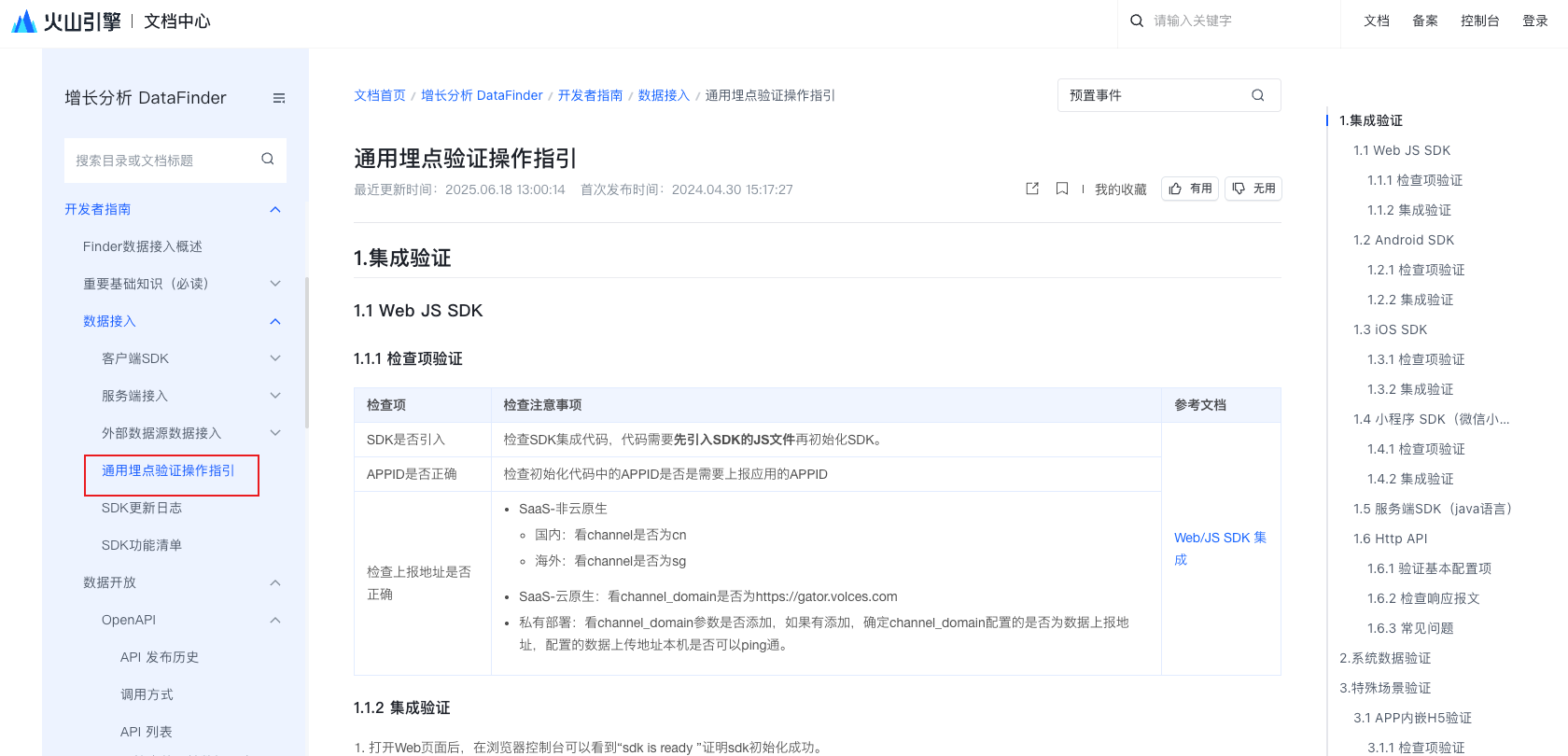
Task: Click the 预置事件 search box magnifier icon
Action: [1258, 95]
